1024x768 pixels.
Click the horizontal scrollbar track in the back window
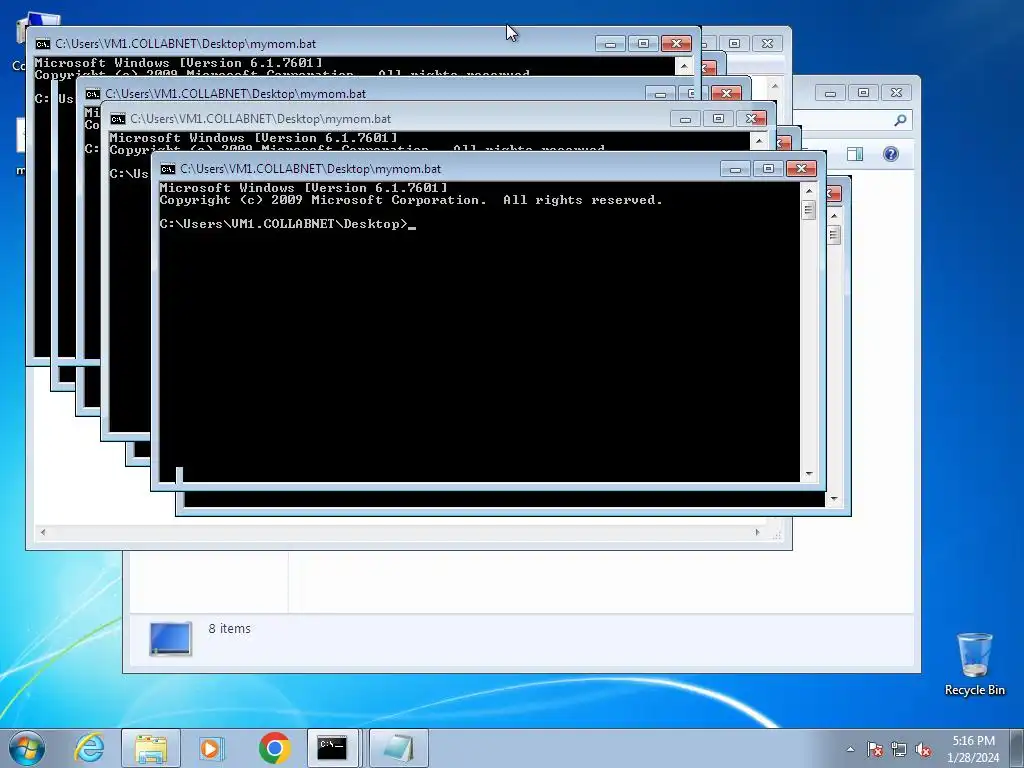pyautogui.click(x=400, y=532)
